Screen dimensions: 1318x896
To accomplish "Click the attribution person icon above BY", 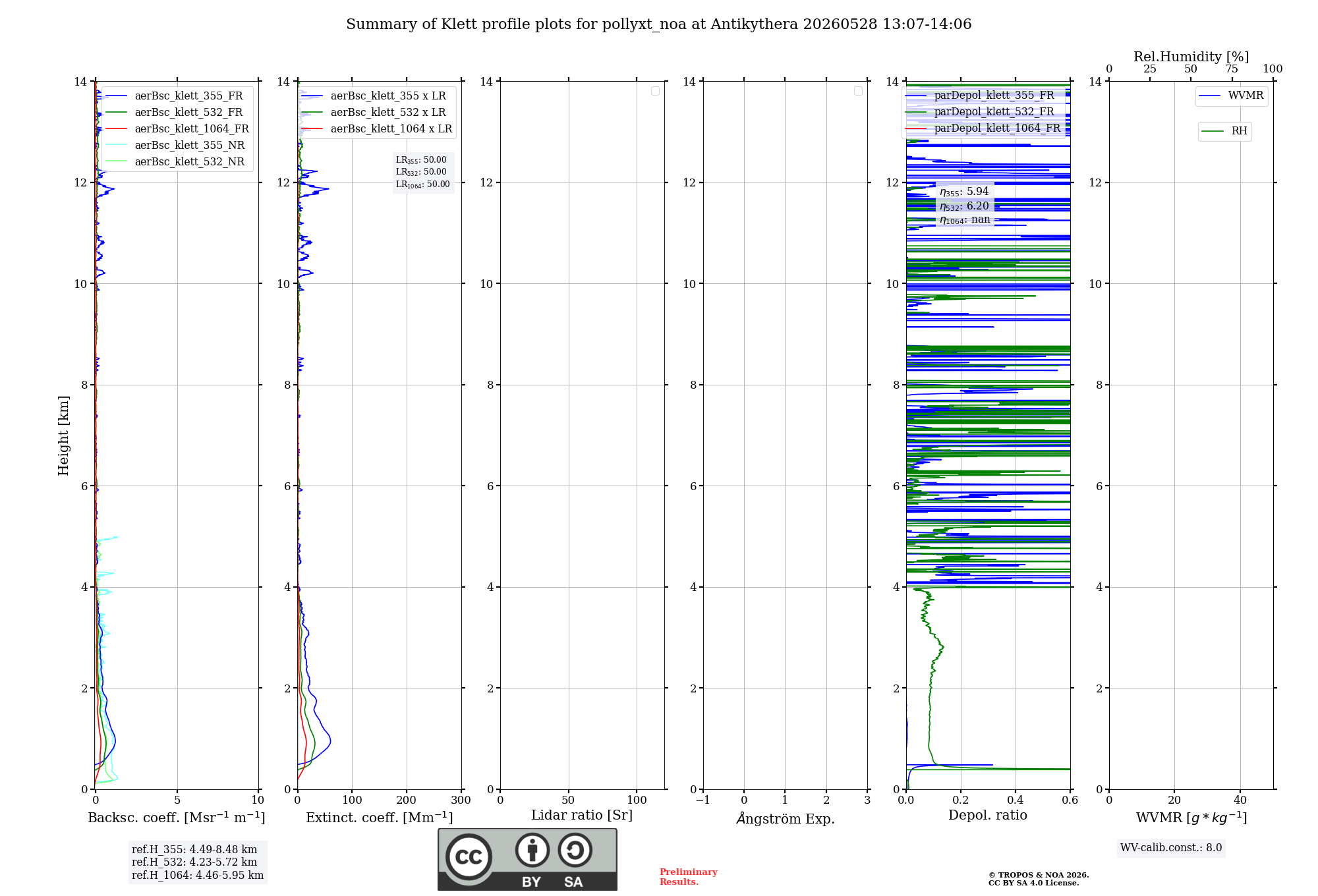I will [532, 850].
